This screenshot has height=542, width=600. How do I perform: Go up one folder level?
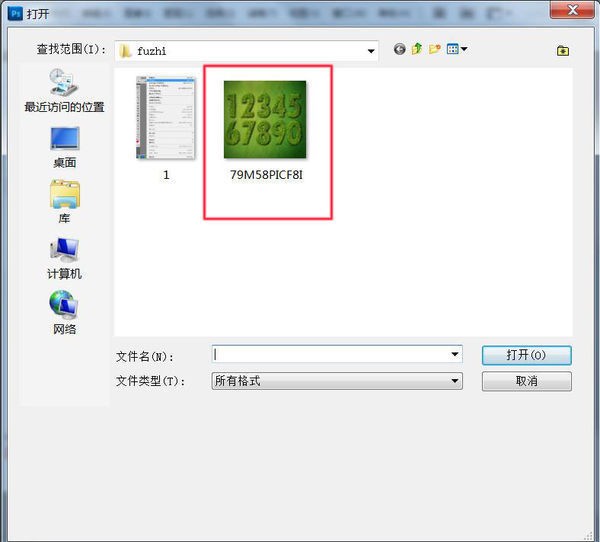tap(417, 49)
